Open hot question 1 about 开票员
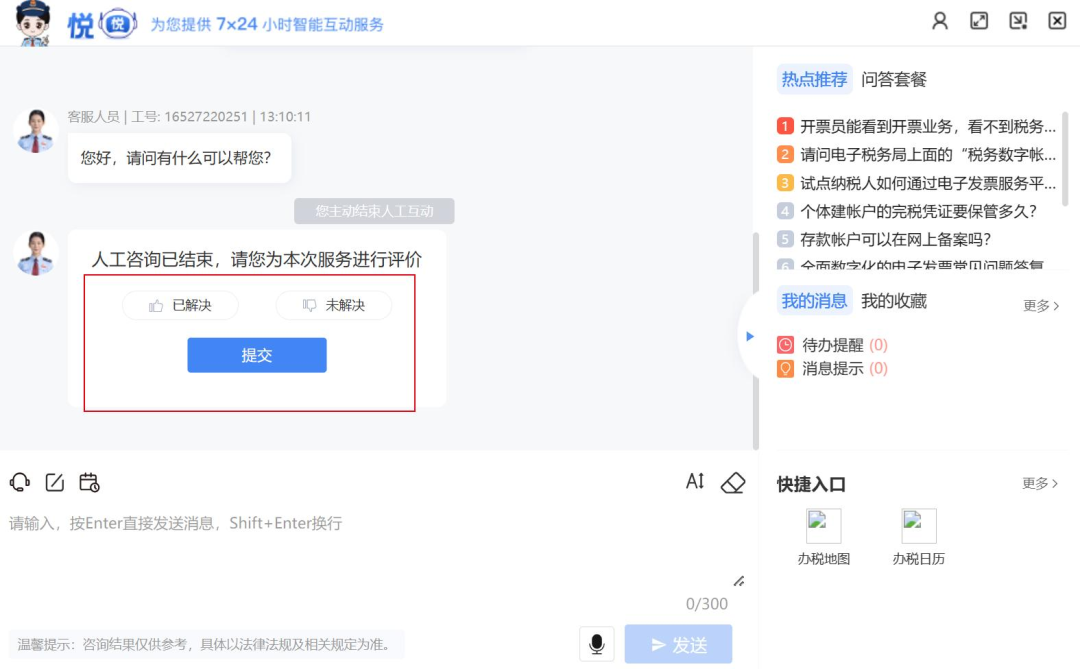This screenshot has height=669, width=1080. 916,126
